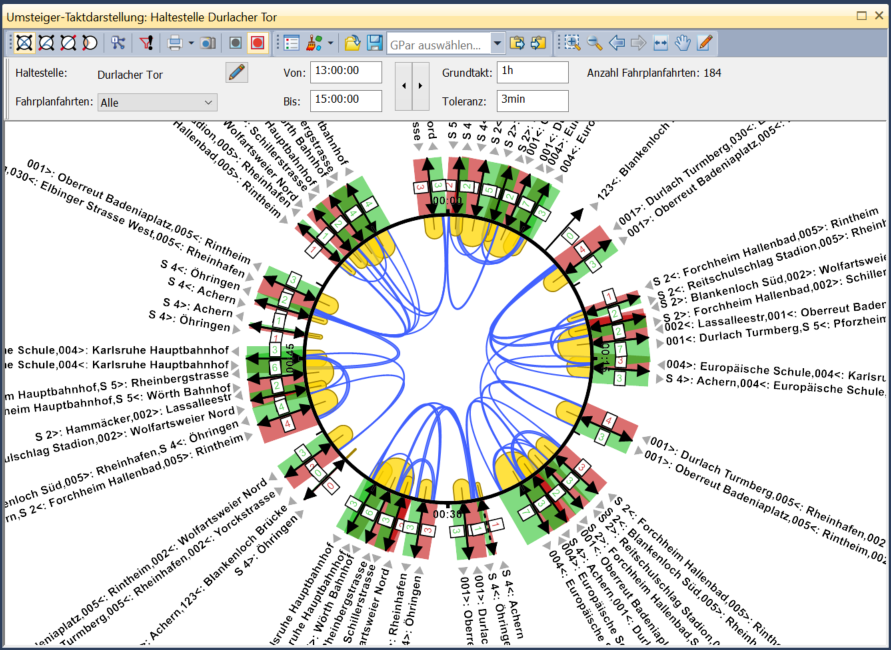Click the Grundtakt input field
Image resolution: width=891 pixels, height=650 pixels.
(x=532, y=72)
